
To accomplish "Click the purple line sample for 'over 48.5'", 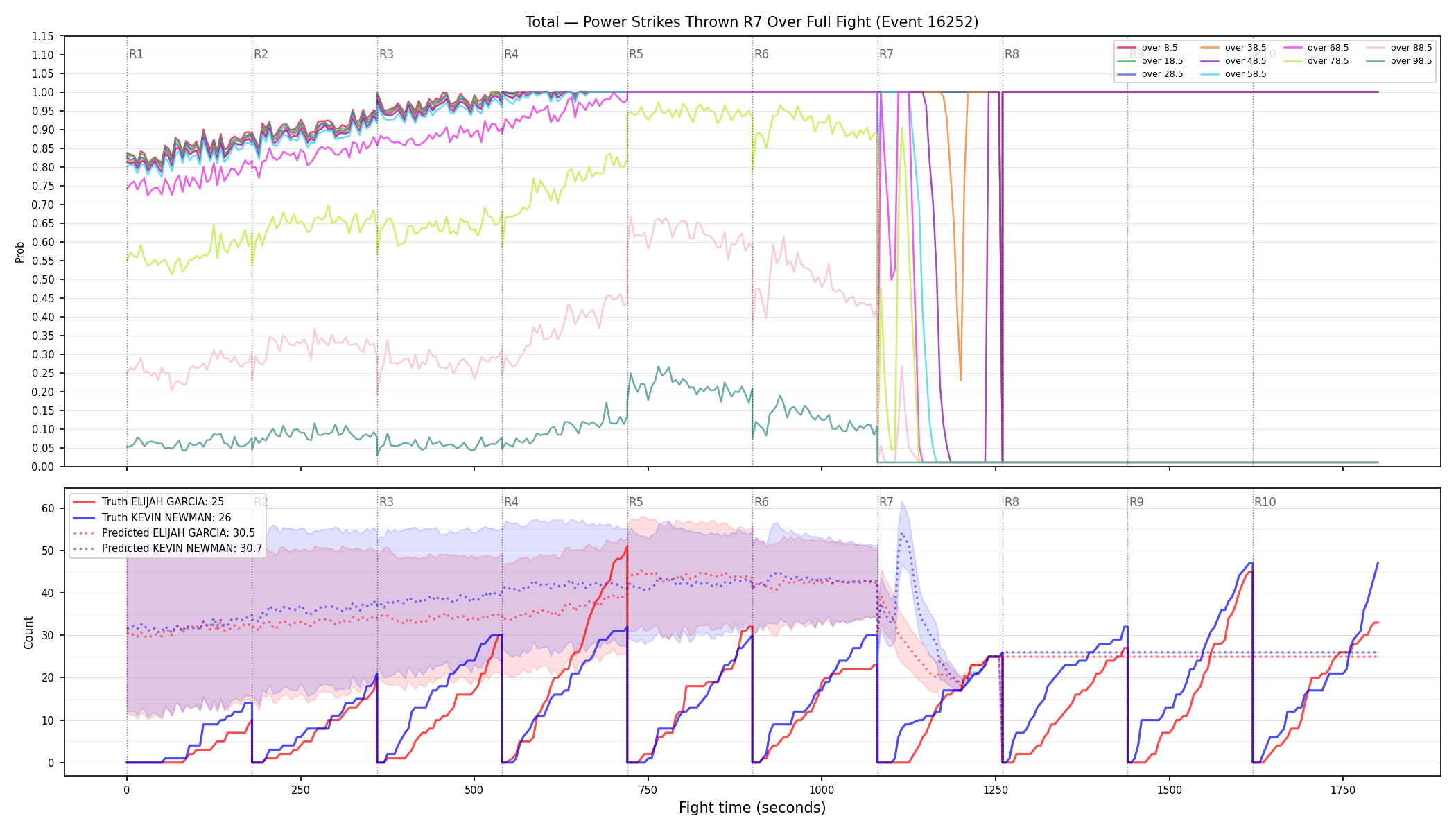I will (1210, 61).
